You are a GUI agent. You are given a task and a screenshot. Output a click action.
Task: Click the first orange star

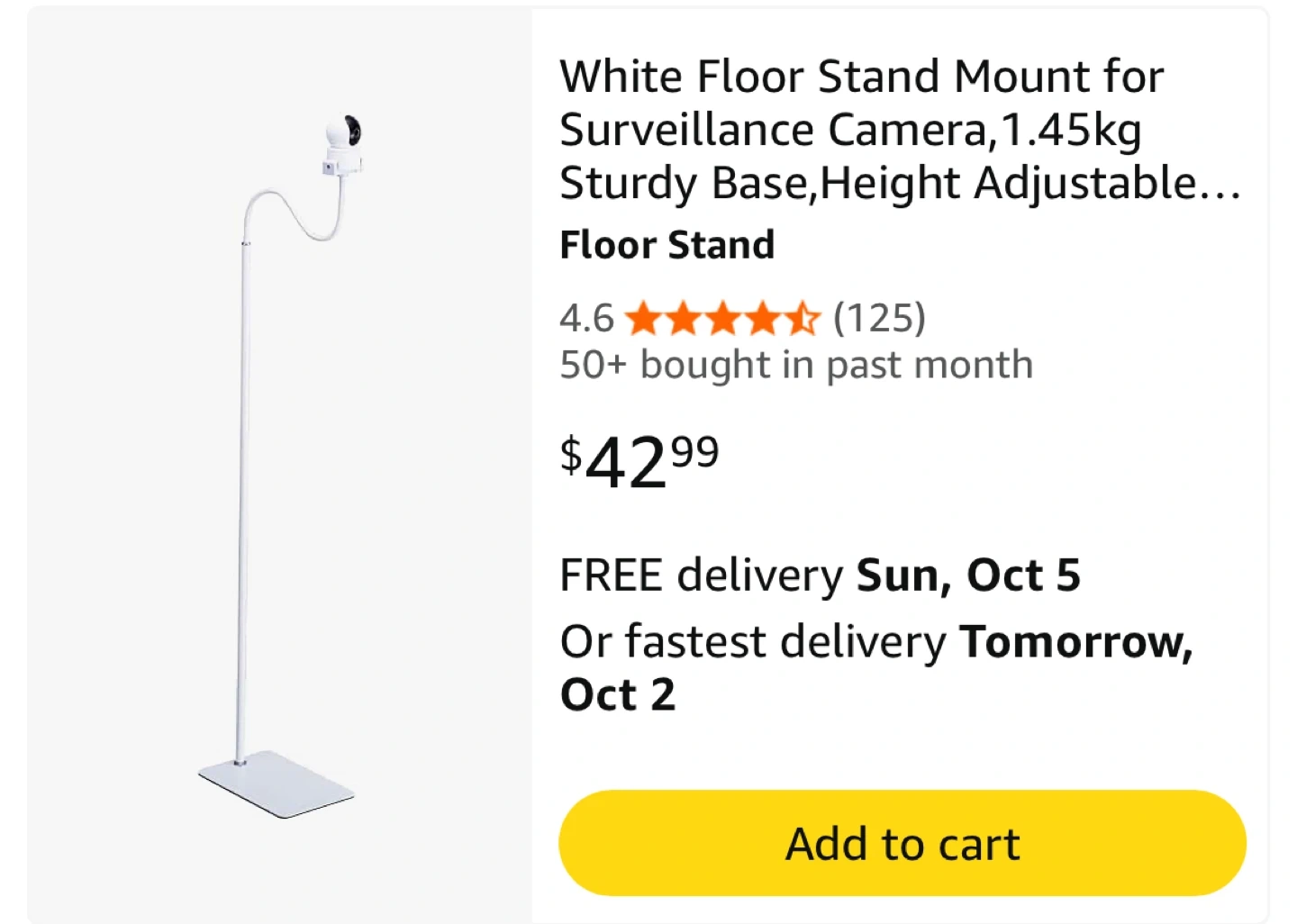tap(643, 319)
